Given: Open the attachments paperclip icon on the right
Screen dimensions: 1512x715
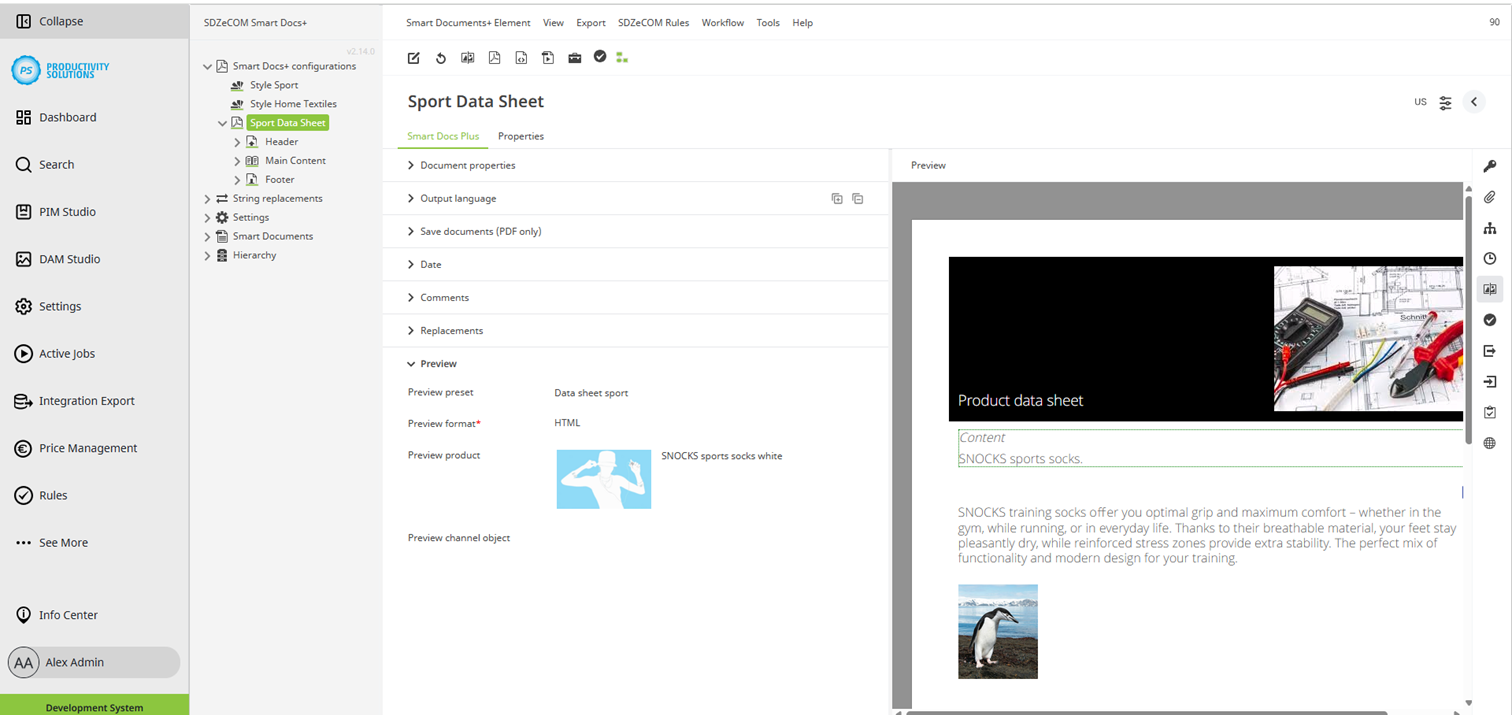Looking at the screenshot, I should point(1490,197).
